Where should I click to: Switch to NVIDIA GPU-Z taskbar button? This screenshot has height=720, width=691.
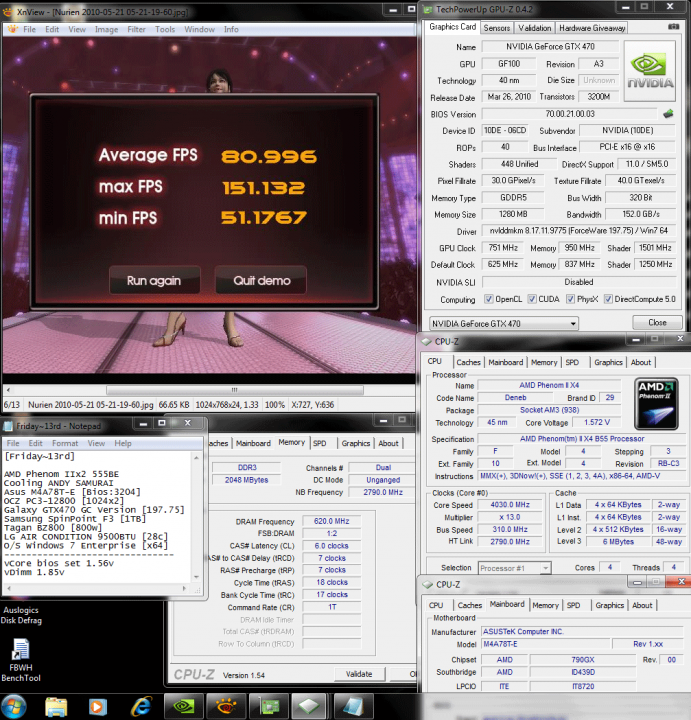click(x=182, y=706)
